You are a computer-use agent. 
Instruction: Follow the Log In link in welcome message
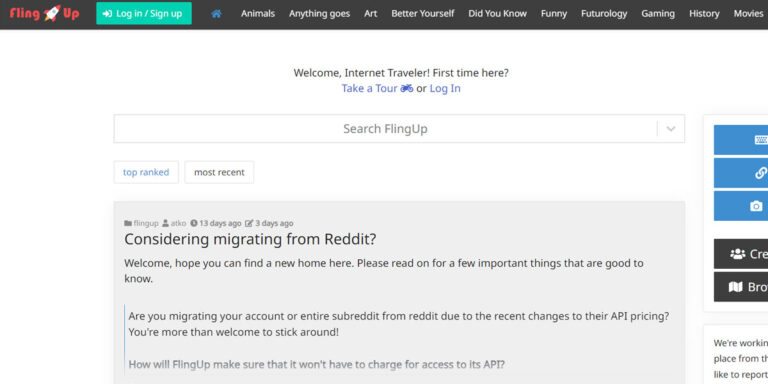coord(445,89)
